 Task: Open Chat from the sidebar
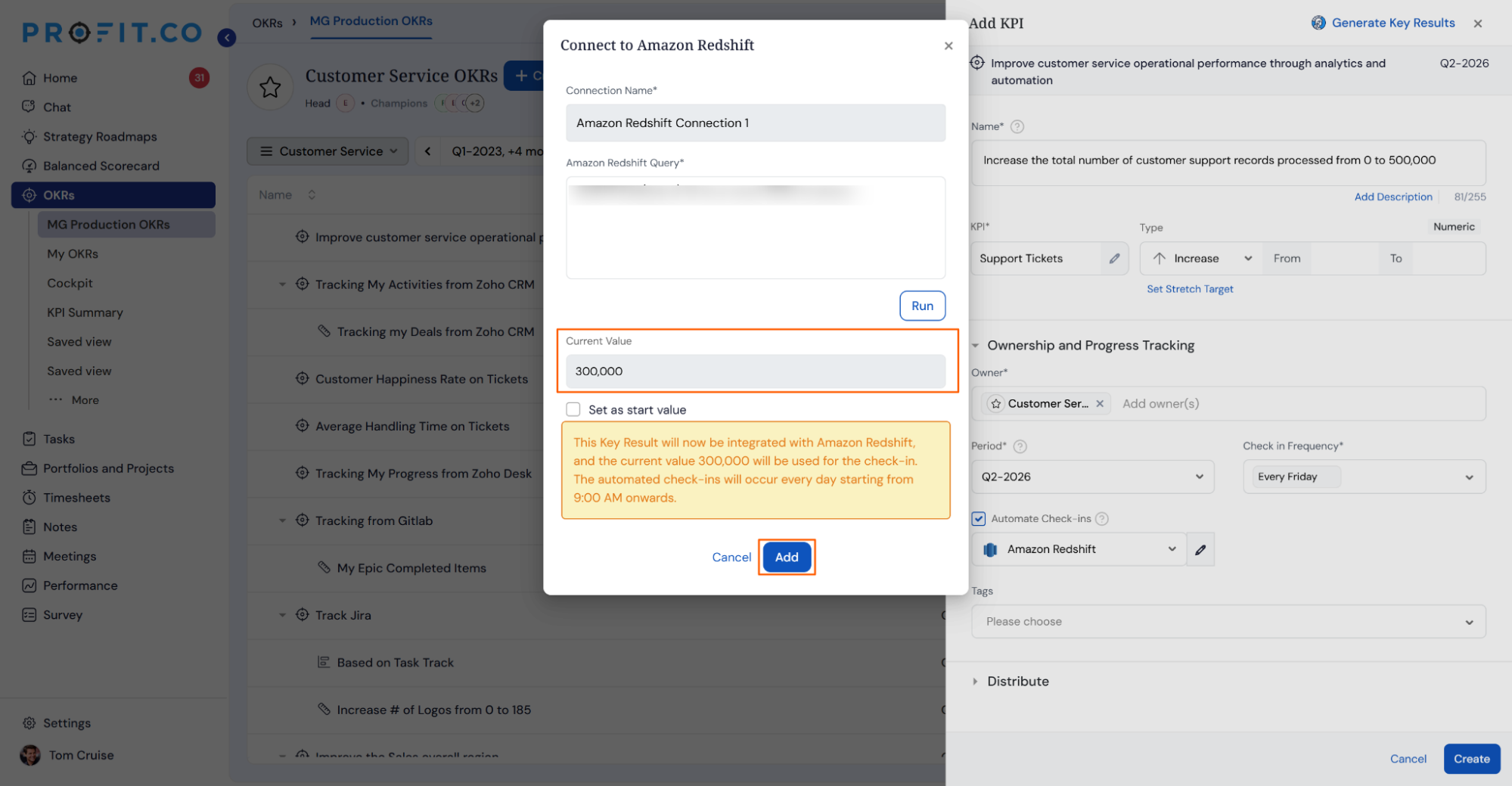pyautogui.click(x=57, y=107)
